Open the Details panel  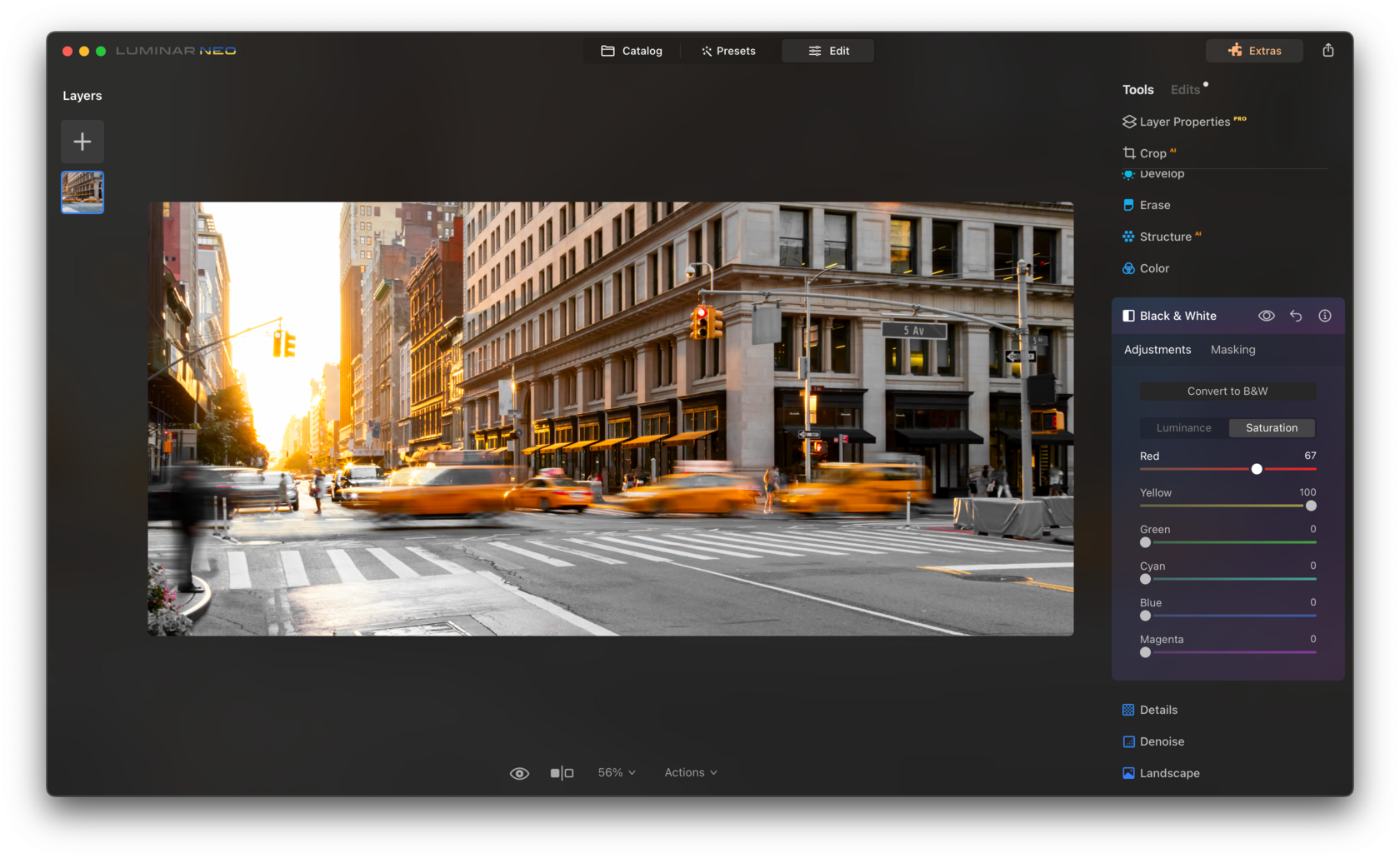click(1158, 710)
